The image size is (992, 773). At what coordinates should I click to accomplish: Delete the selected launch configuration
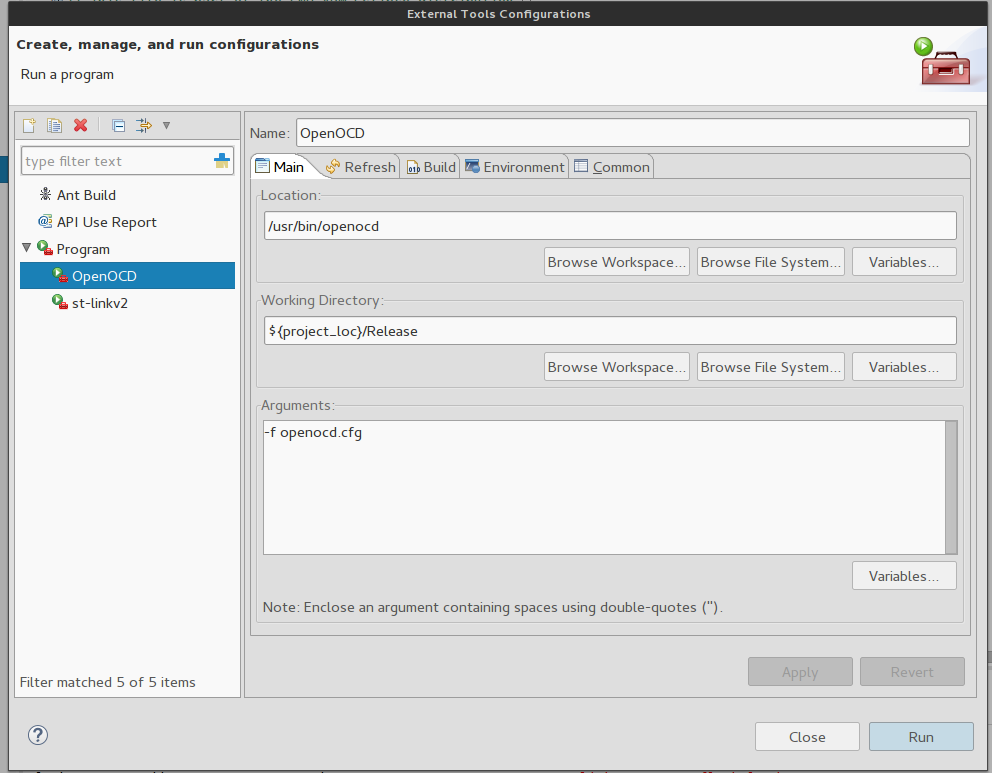pos(80,125)
